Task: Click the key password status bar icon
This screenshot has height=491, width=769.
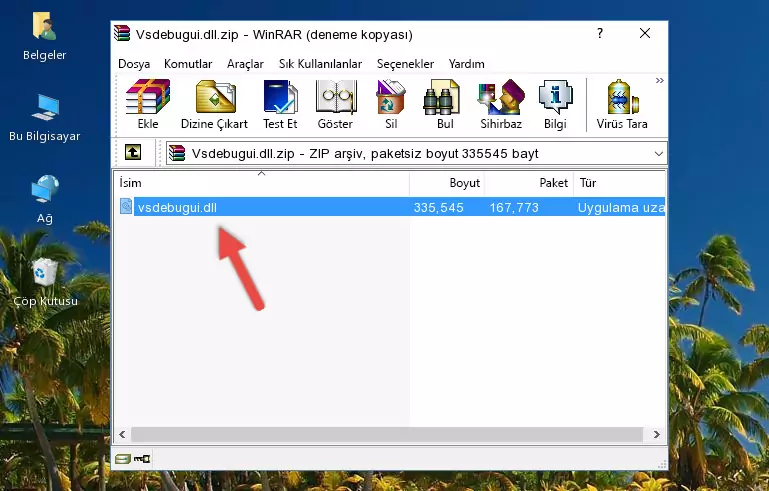Action: (x=142, y=459)
